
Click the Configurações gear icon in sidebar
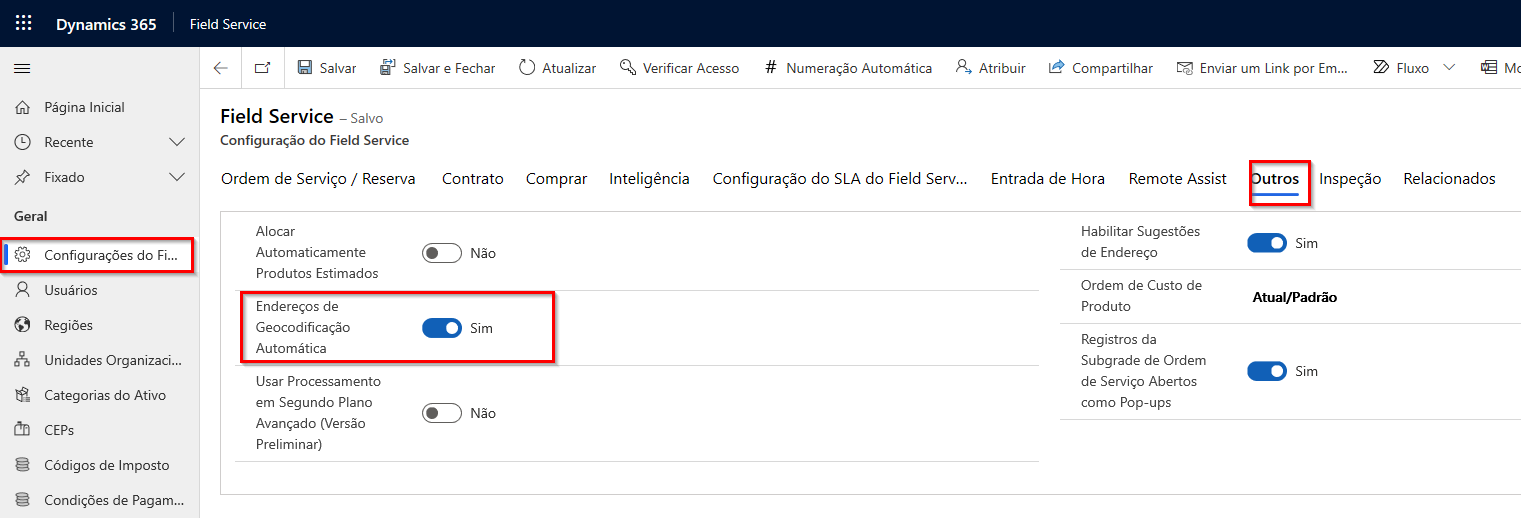click(x=23, y=255)
